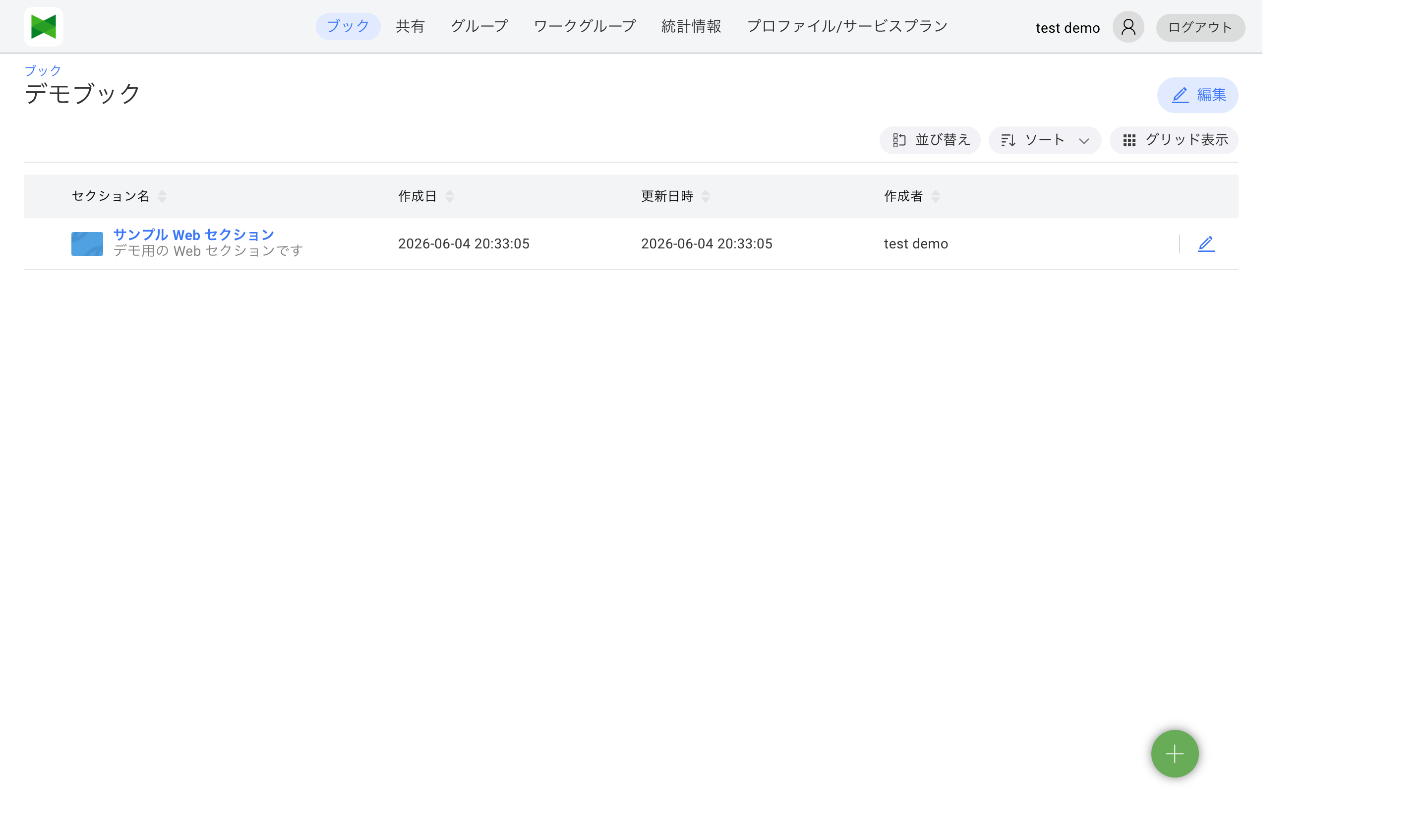Click test demo in the 作成者 column
The height and width of the screenshot is (840, 1427).
[x=916, y=243]
